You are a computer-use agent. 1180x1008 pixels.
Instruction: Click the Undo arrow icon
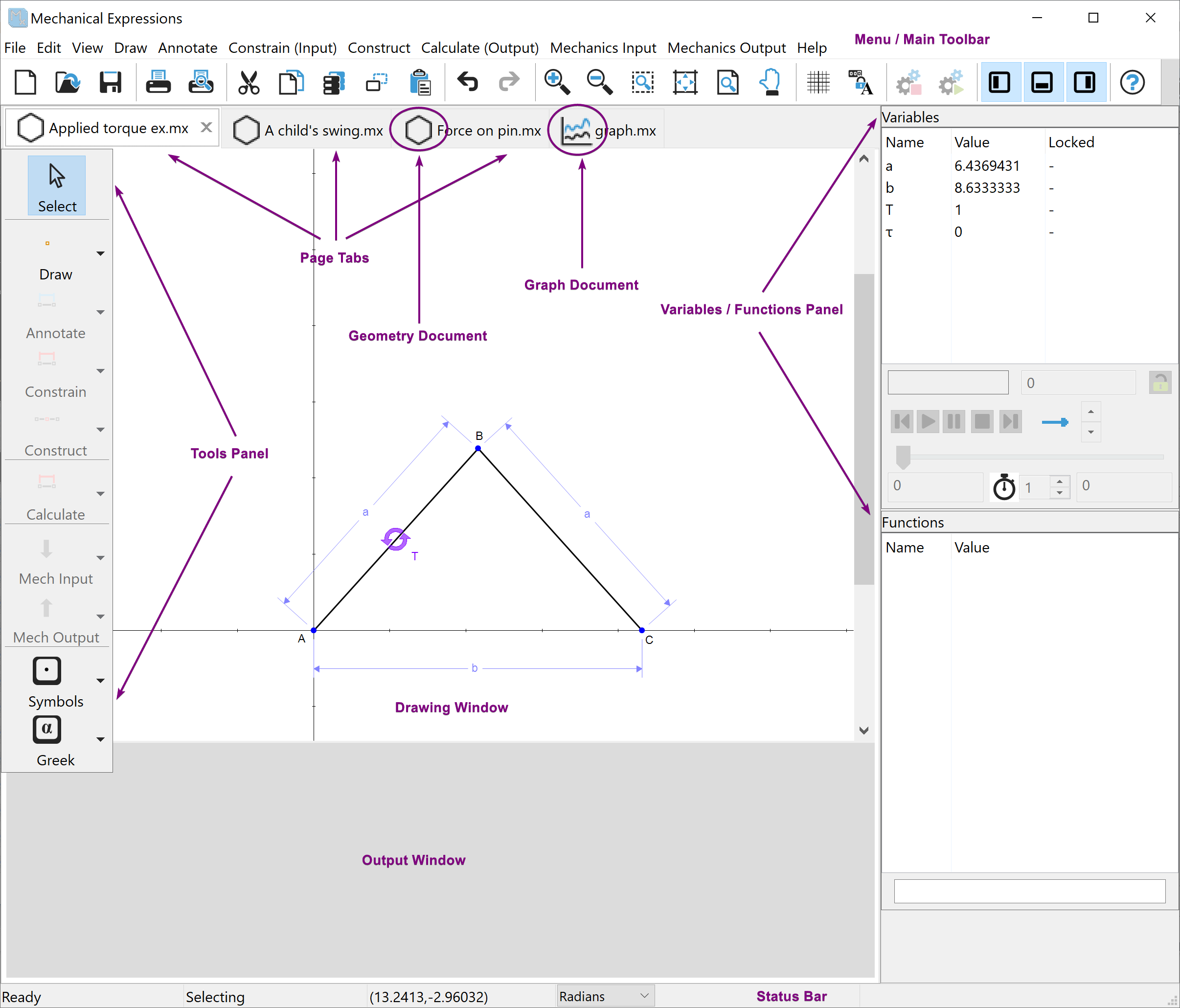[468, 83]
